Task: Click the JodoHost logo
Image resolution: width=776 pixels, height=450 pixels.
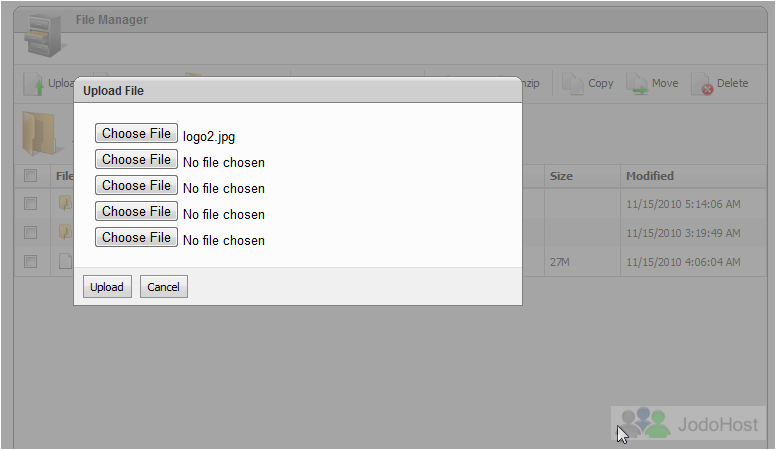Action: 688,423
